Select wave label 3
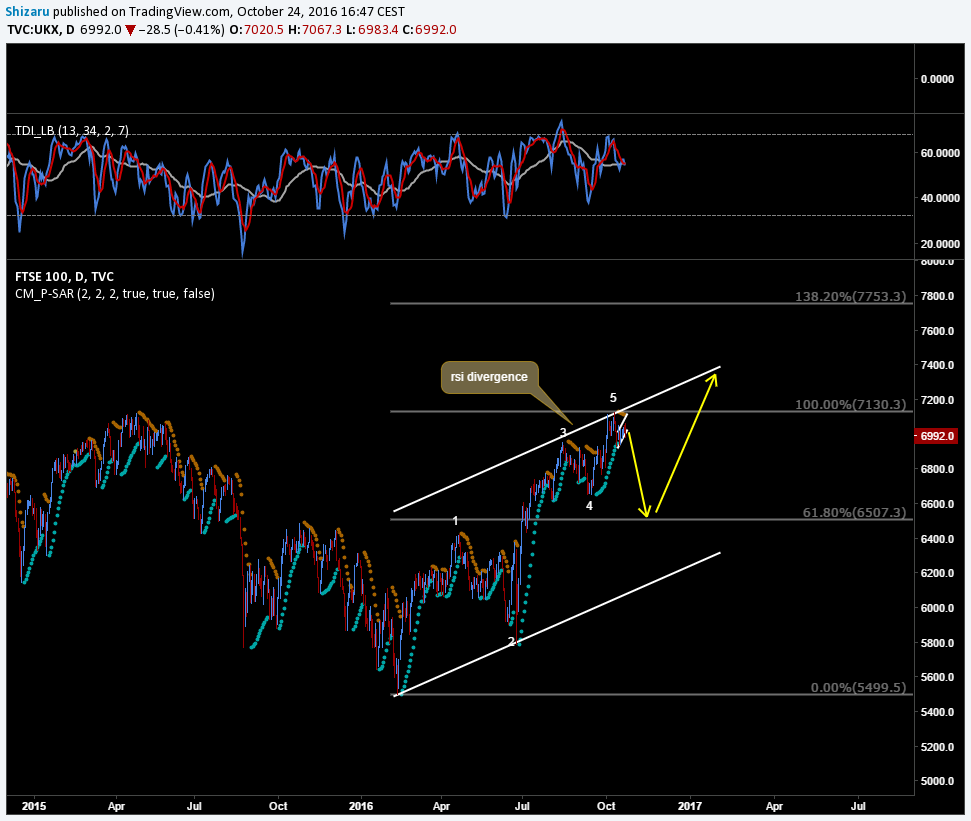The width and height of the screenshot is (971, 821). (x=563, y=432)
